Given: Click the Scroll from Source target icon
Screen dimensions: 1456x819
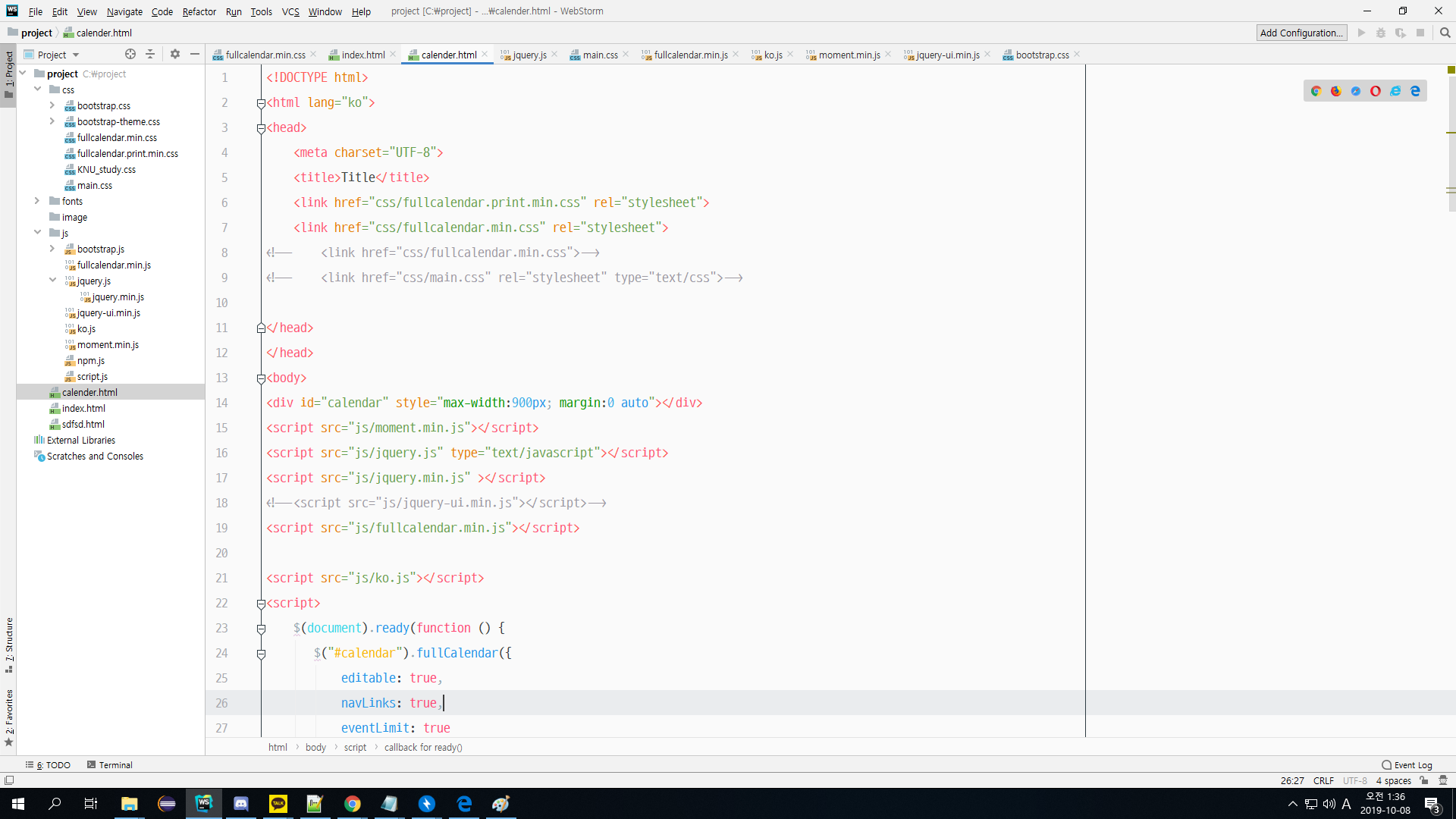Looking at the screenshot, I should [x=130, y=54].
